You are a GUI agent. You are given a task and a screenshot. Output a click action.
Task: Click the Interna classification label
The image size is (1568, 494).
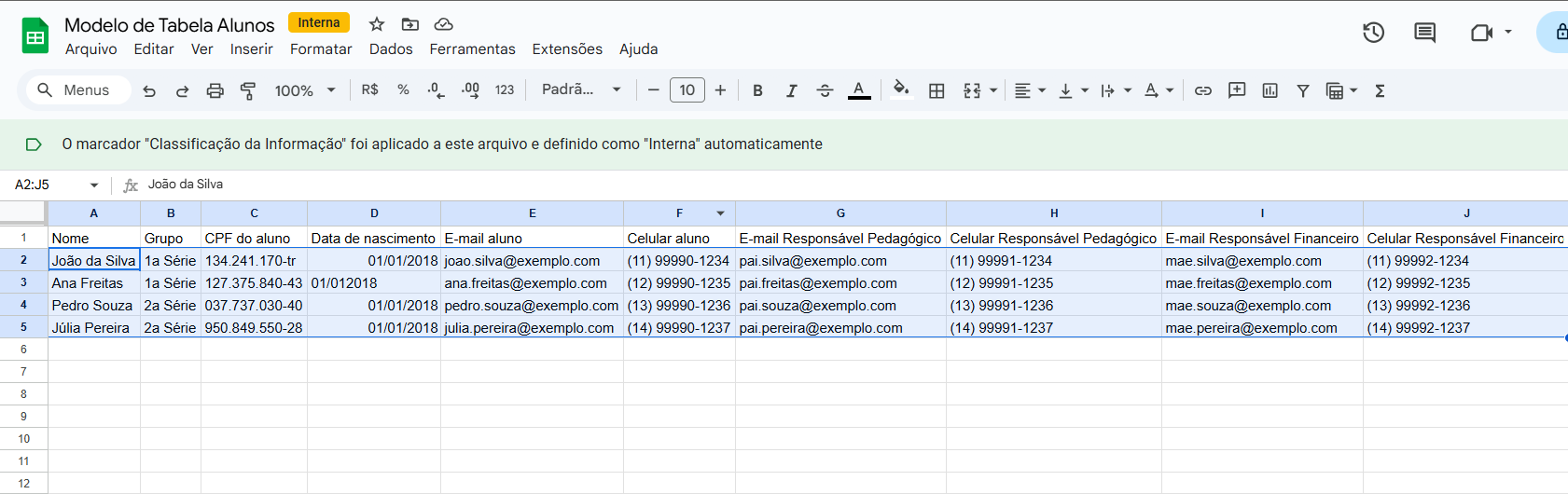click(x=319, y=22)
